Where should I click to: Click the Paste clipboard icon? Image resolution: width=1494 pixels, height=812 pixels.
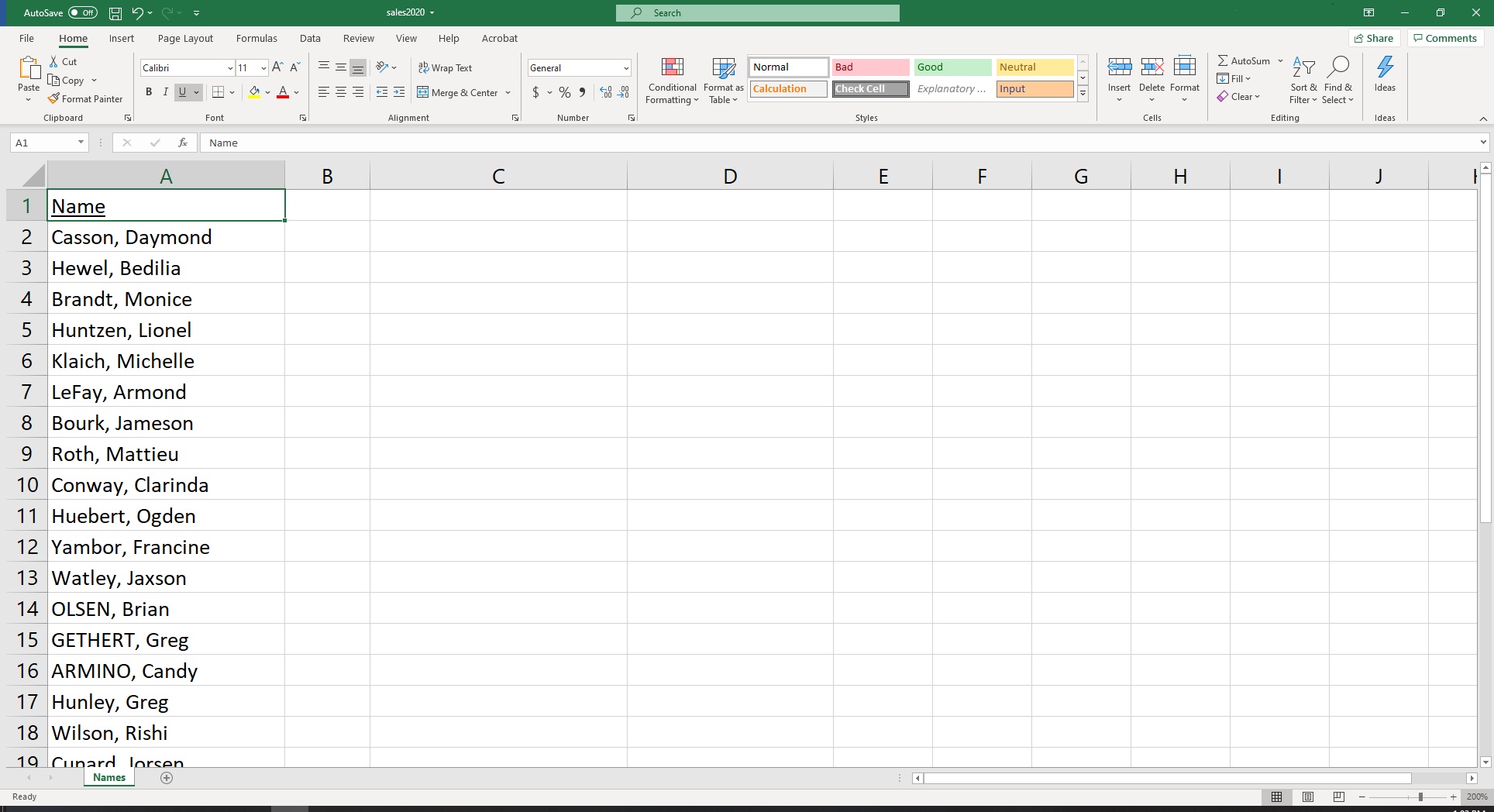[x=29, y=68]
